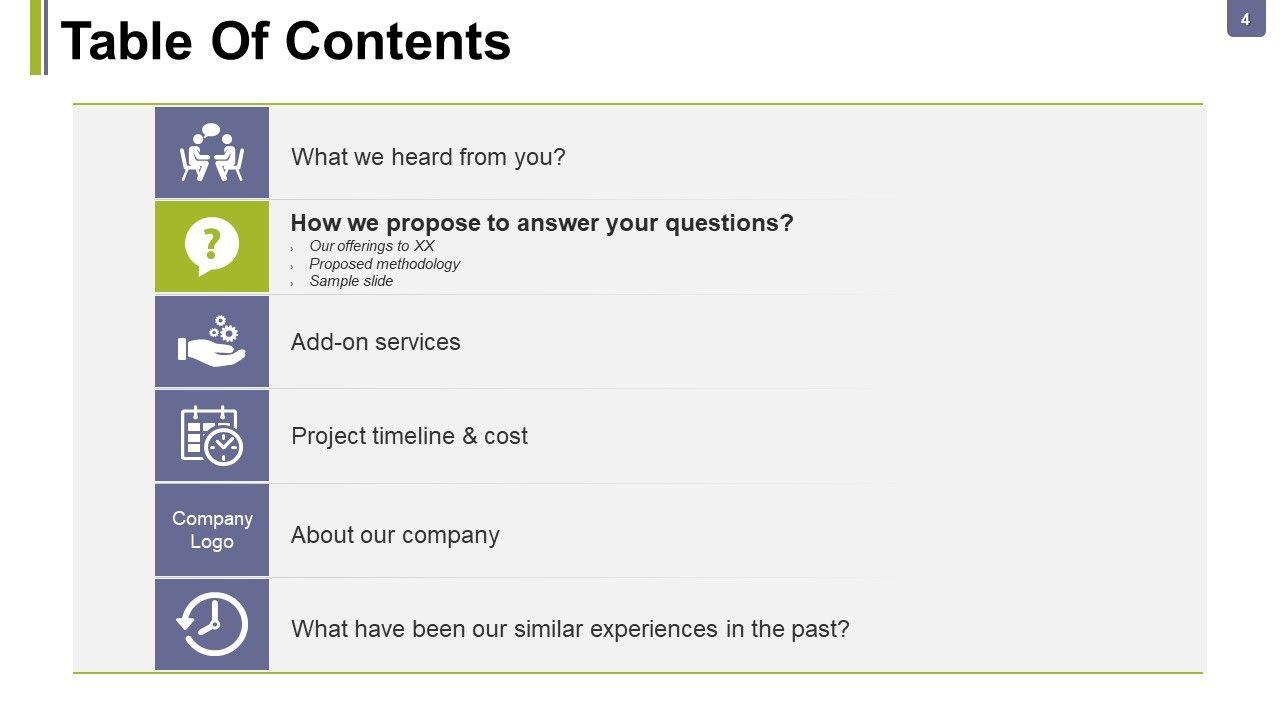Open the 'Add-on services' entry
This screenshot has height=720, width=1280.
click(x=375, y=342)
